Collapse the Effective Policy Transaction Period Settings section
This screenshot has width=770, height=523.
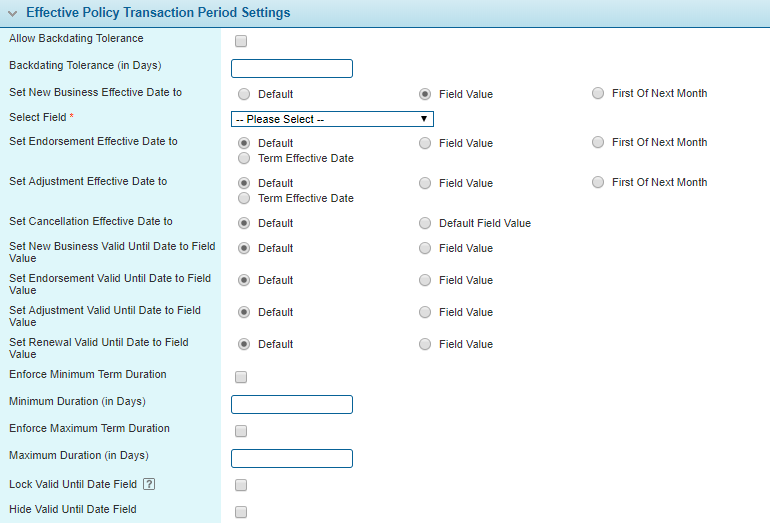click(x=12, y=13)
